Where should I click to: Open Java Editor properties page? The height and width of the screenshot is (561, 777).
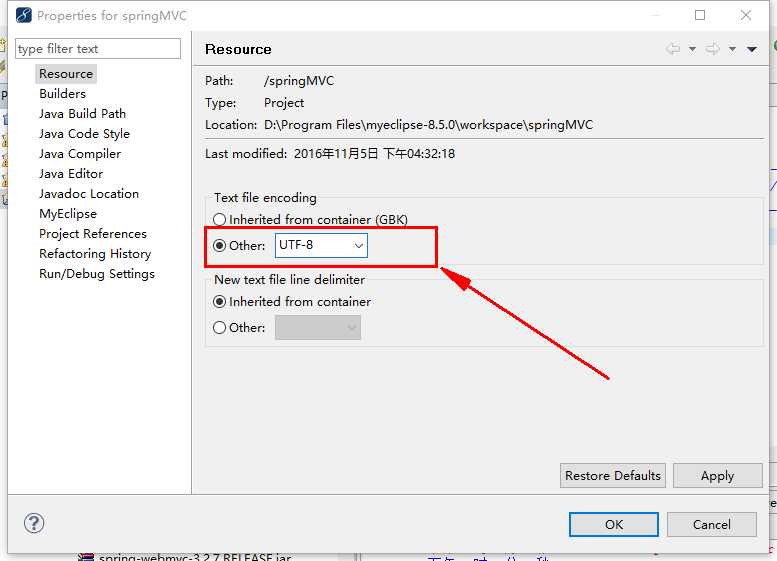pos(71,173)
